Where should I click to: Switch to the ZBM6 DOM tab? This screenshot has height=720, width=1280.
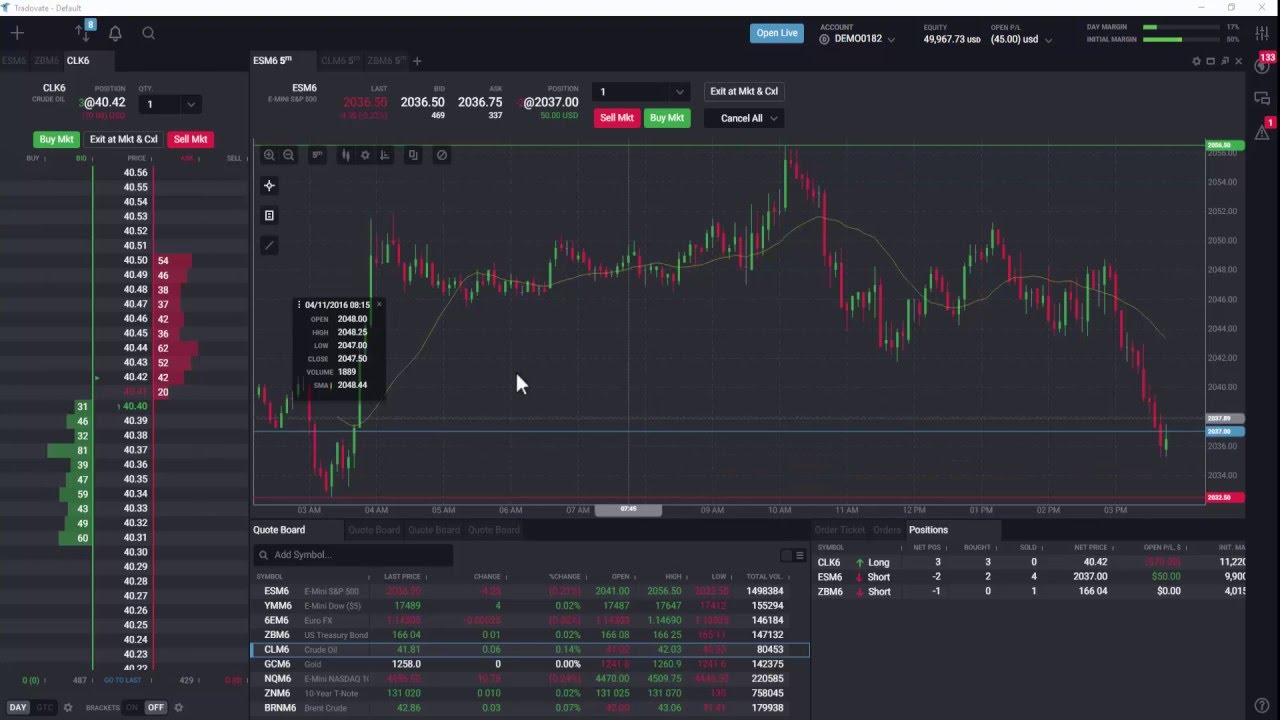(47, 61)
